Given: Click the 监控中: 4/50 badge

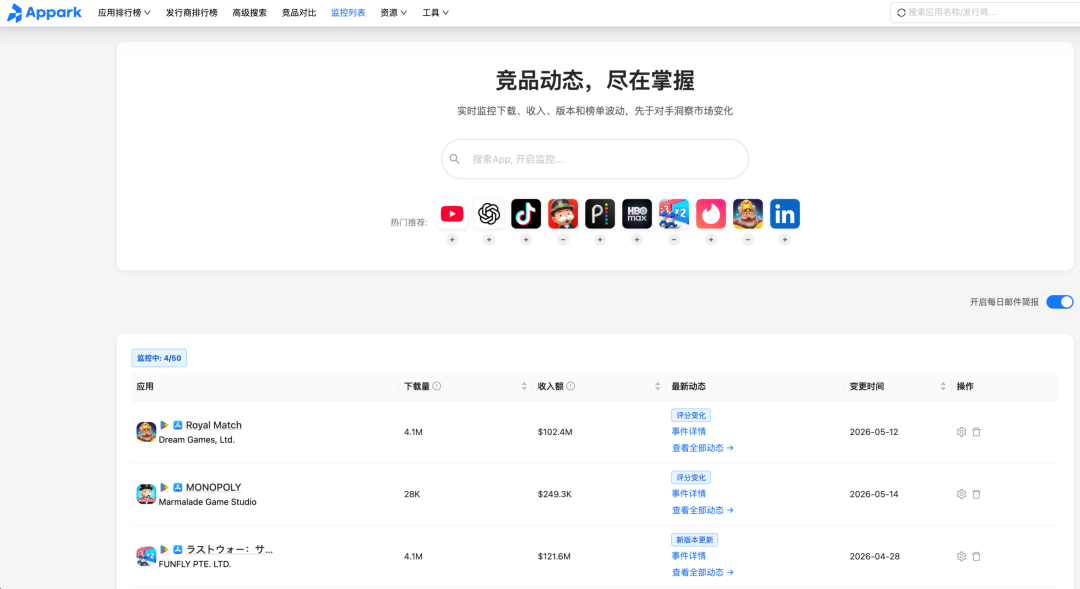Looking at the screenshot, I should pos(159,358).
